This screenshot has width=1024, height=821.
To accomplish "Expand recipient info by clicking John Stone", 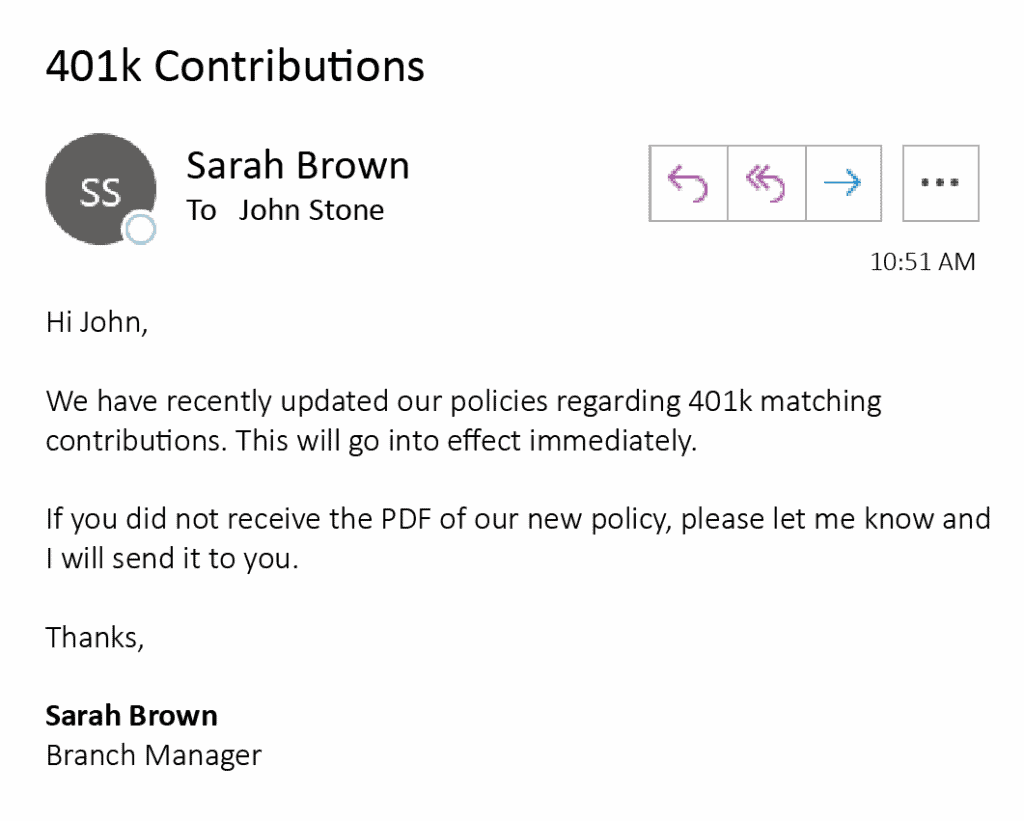I will 310,210.
